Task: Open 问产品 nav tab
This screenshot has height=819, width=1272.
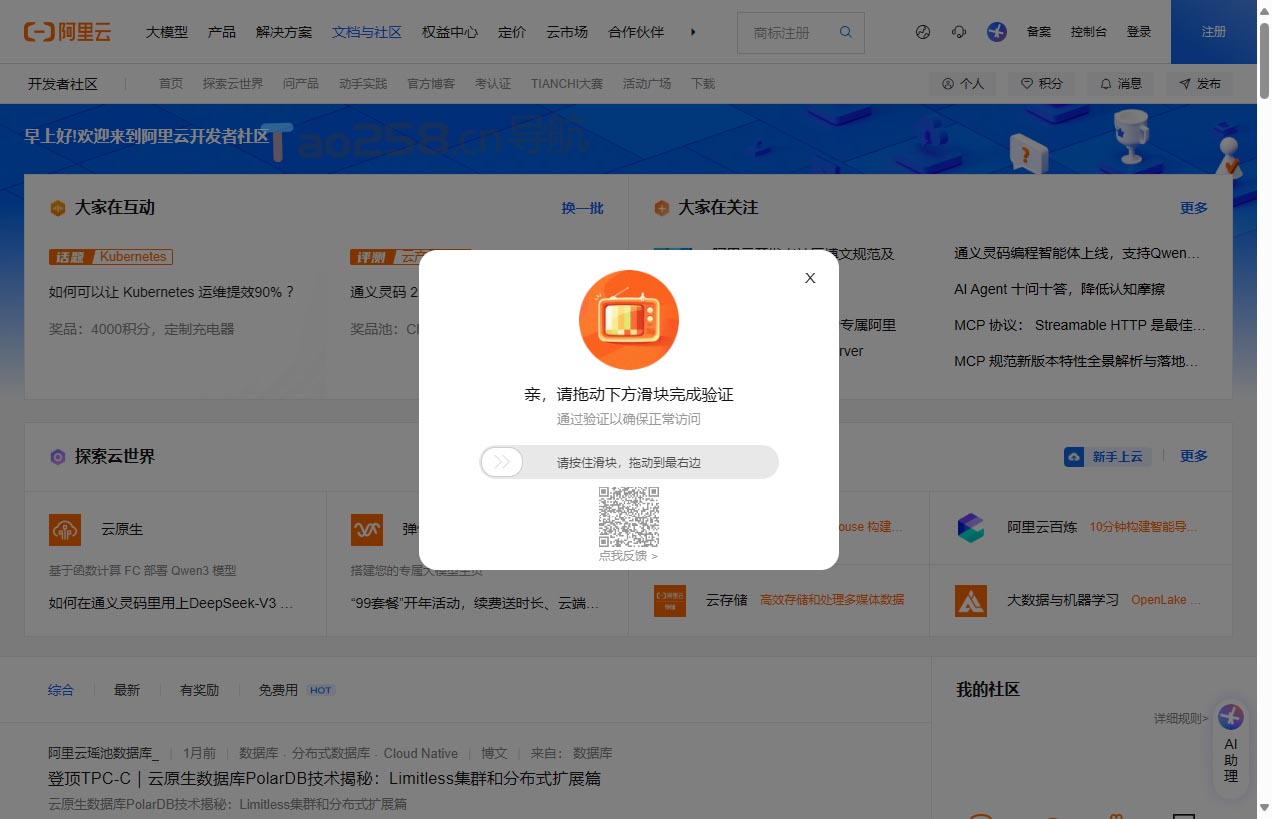Action: point(301,84)
